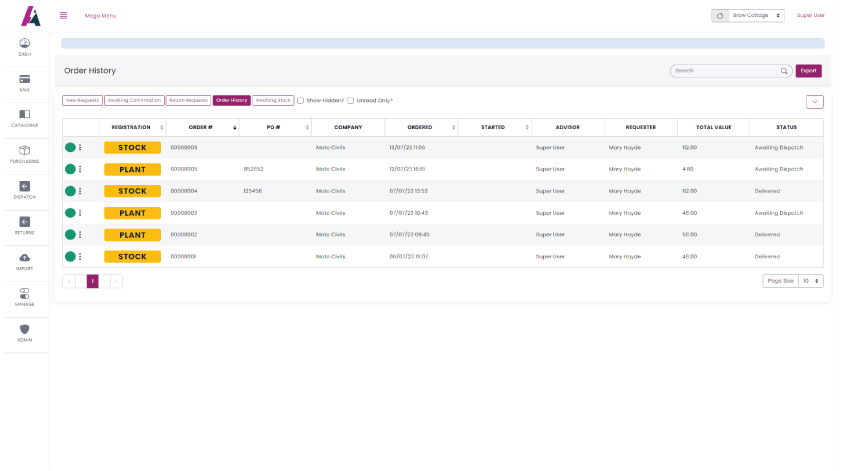This screenshot has height=471, width=842.
Task: Click the Status column header
Action: (x=786, y=127)
